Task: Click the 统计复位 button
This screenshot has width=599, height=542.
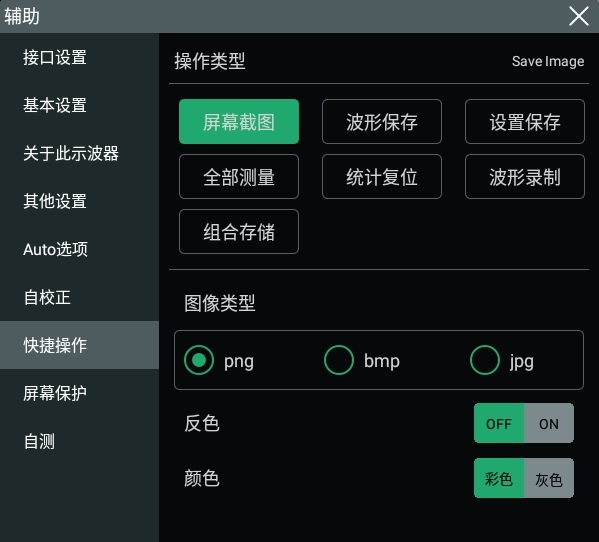Action: coord(382,176)
